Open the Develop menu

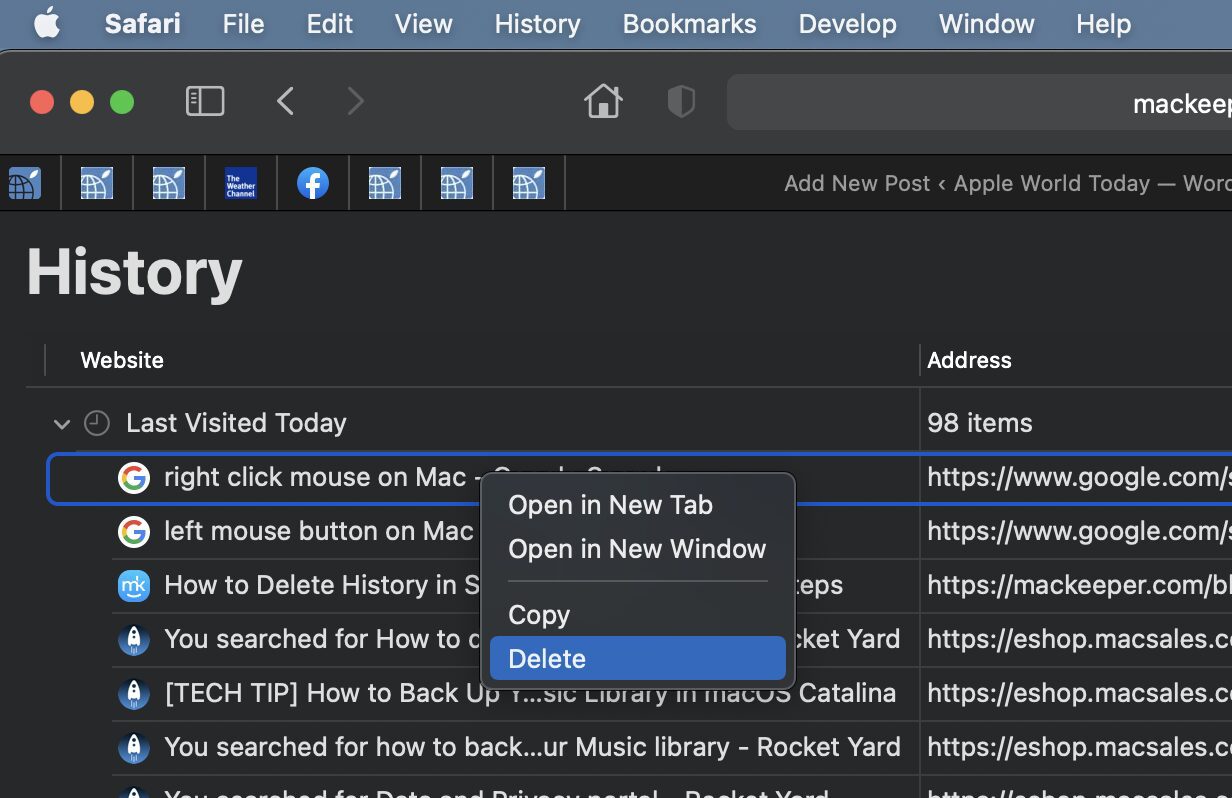(x=847, y=24)
